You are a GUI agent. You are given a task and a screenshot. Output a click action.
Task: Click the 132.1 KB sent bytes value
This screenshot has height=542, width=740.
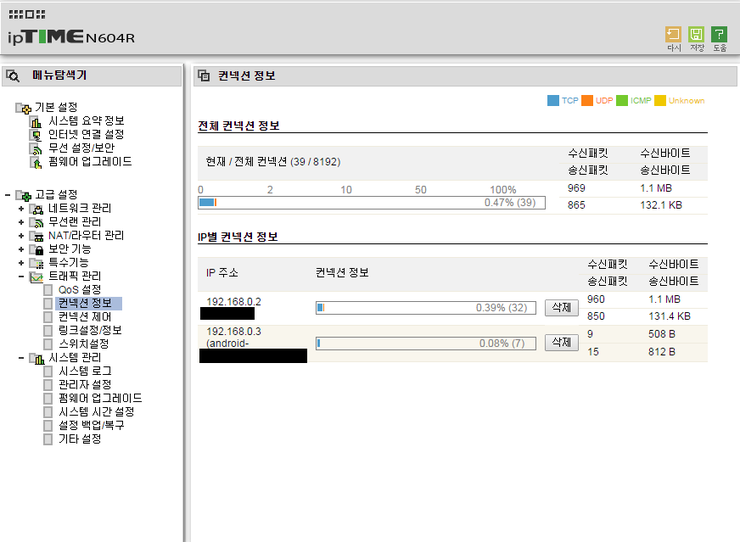click(x=661, y=205)
